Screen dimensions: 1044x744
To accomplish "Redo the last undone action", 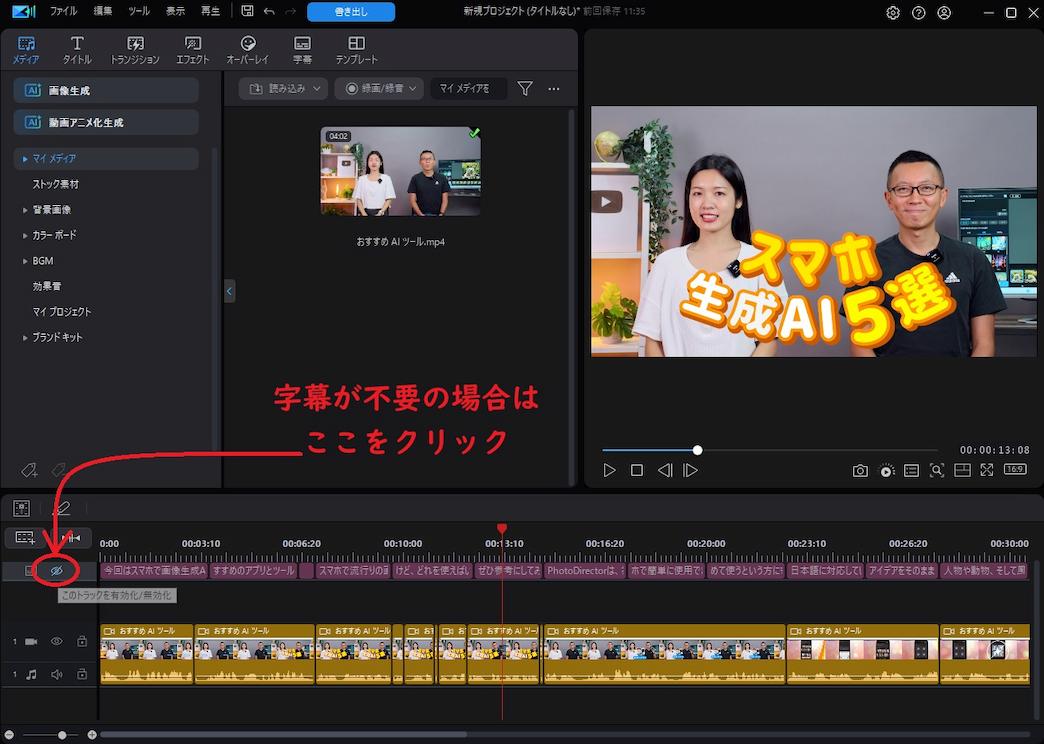I will (x=290, y=11).
